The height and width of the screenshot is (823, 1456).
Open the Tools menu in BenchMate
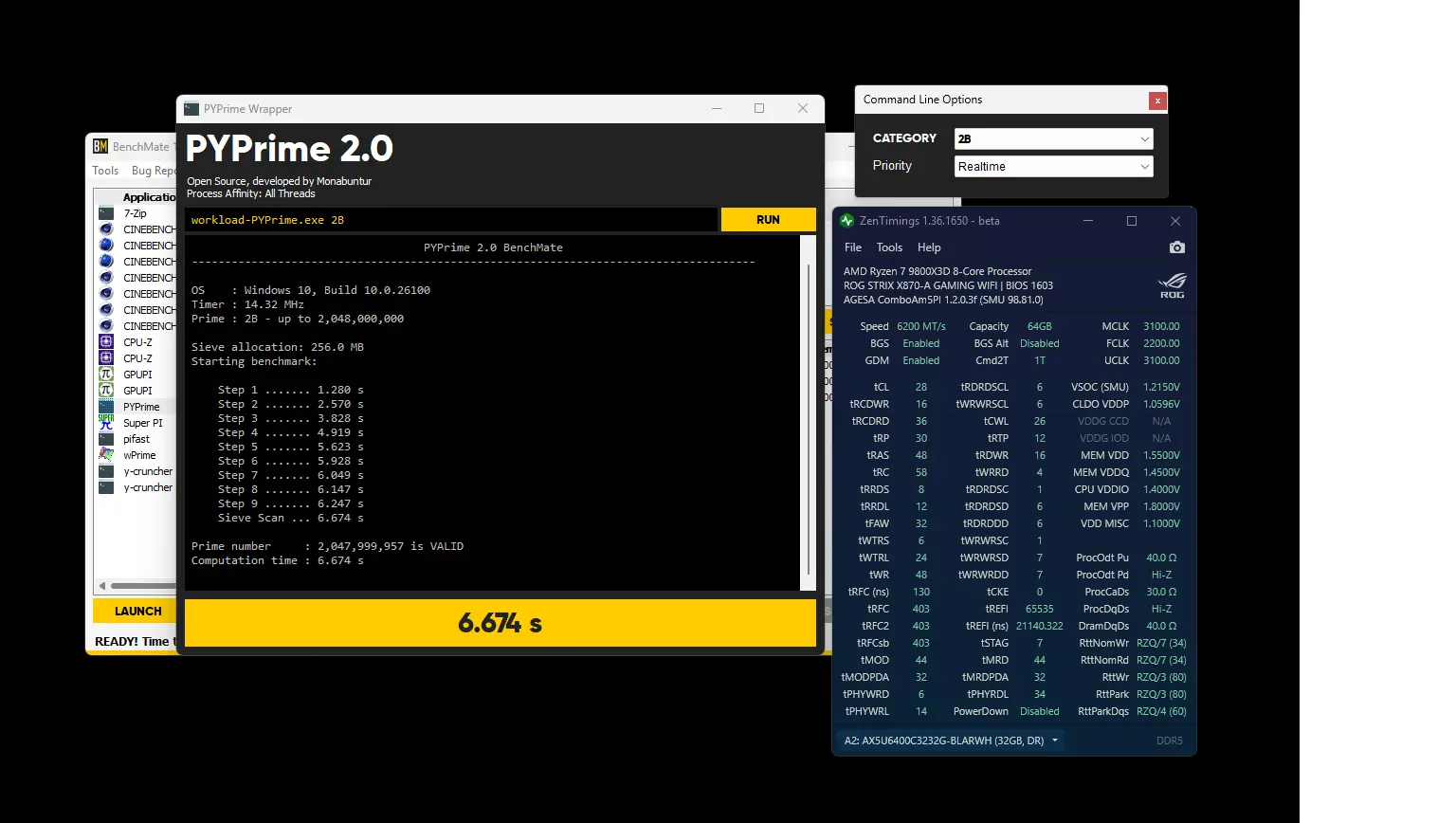(105, 171)
